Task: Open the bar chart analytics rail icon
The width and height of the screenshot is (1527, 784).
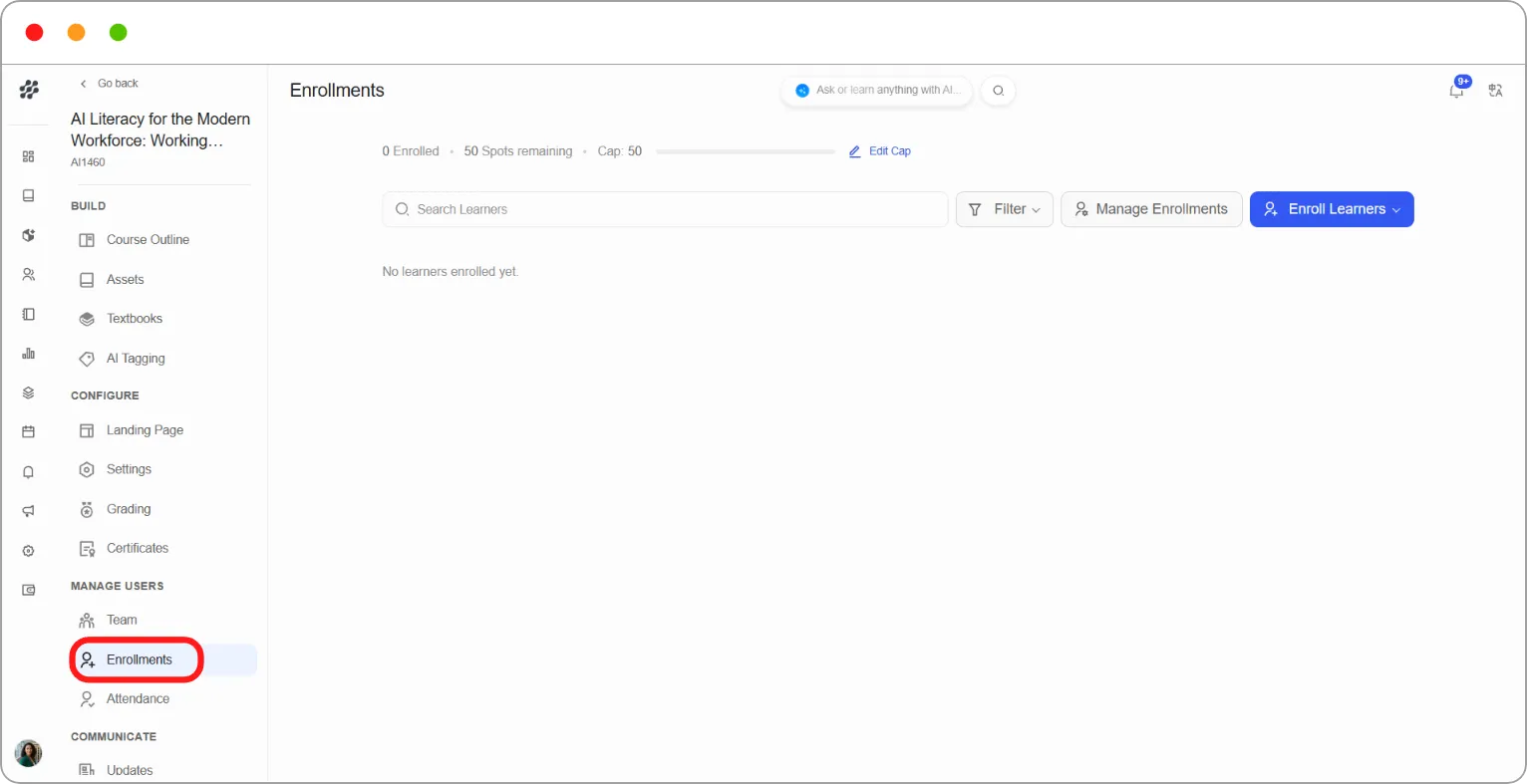Action: 28,354
